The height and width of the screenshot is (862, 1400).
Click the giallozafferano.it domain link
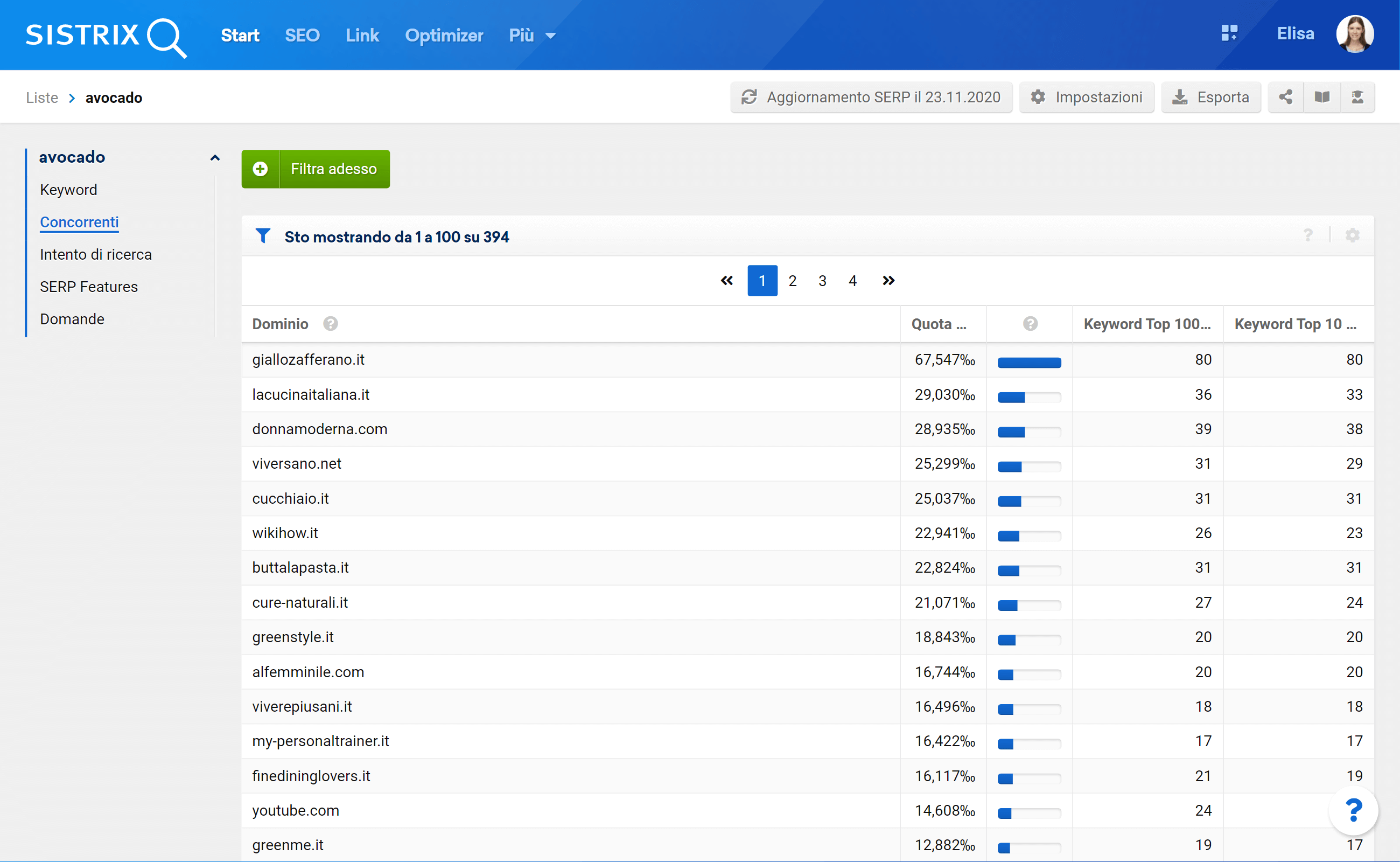click(x=307, y=359)
